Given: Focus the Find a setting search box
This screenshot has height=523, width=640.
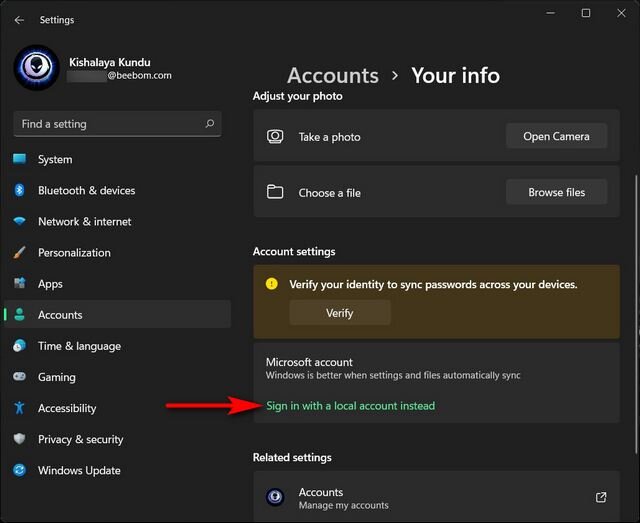Looking at the screenshot, I should (x=110, y=124).
